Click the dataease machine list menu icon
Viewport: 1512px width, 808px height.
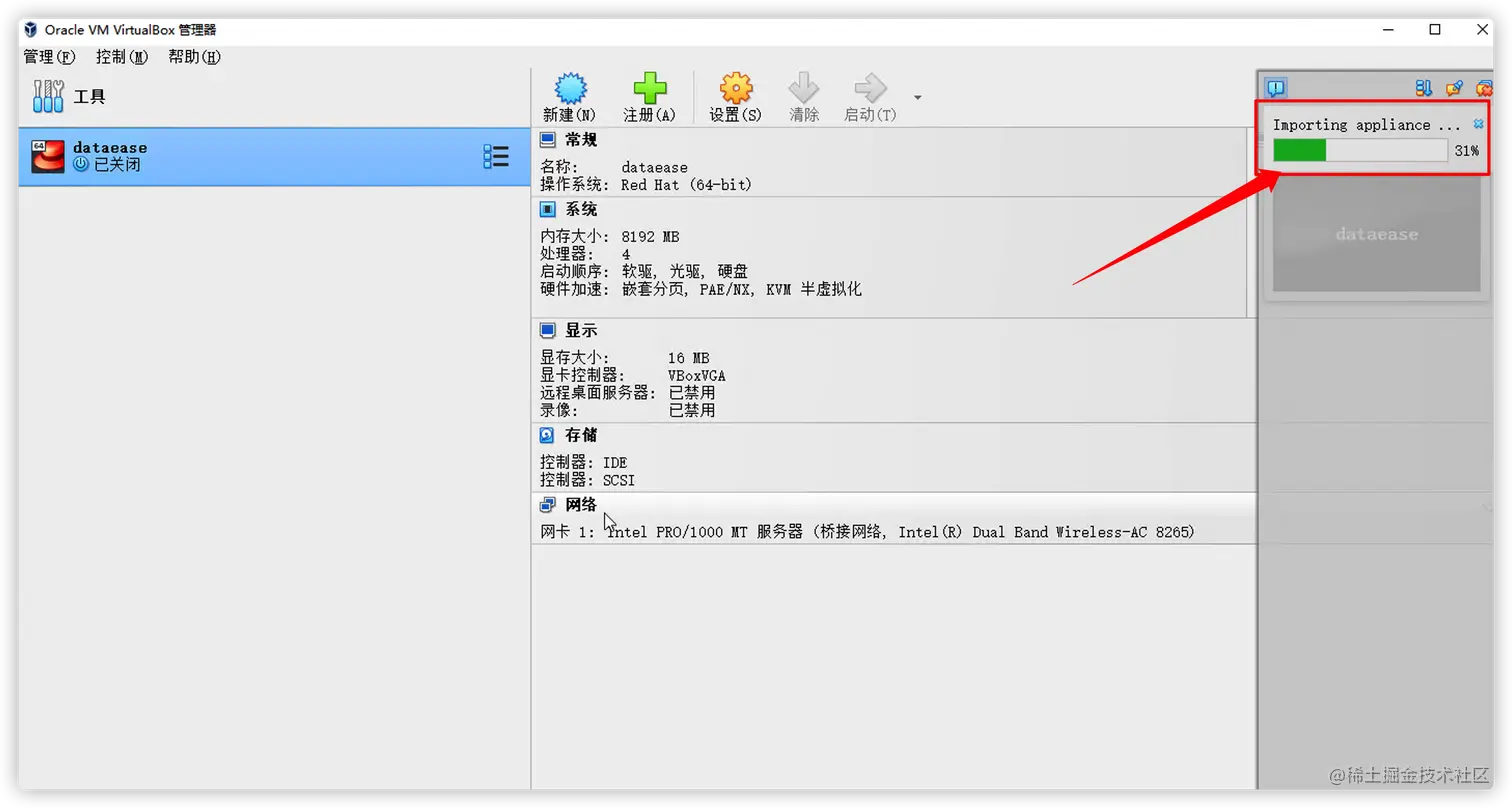point(495,156)
